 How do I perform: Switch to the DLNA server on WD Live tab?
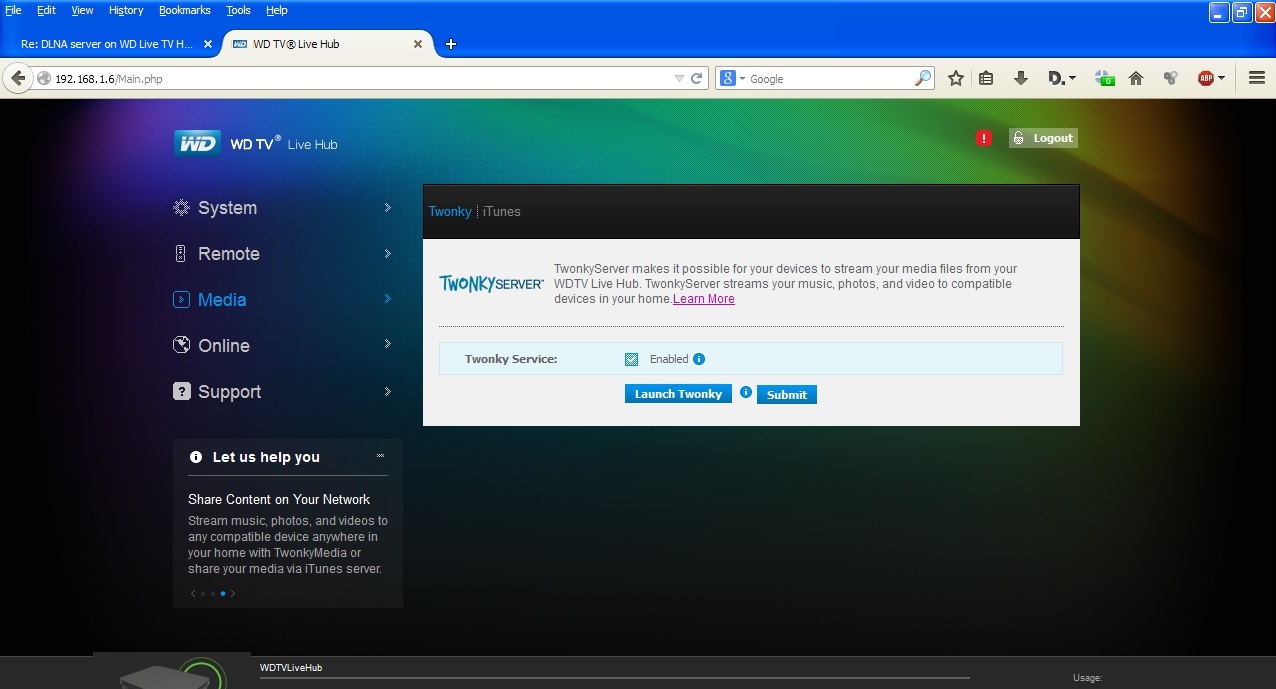pos(110,44)
